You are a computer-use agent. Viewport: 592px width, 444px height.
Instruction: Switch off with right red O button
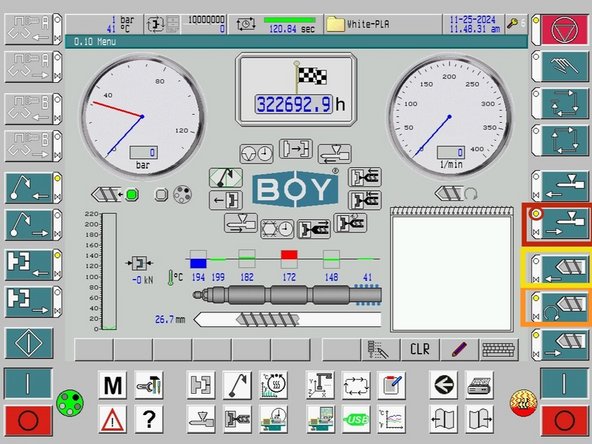[x=564, y=420]
